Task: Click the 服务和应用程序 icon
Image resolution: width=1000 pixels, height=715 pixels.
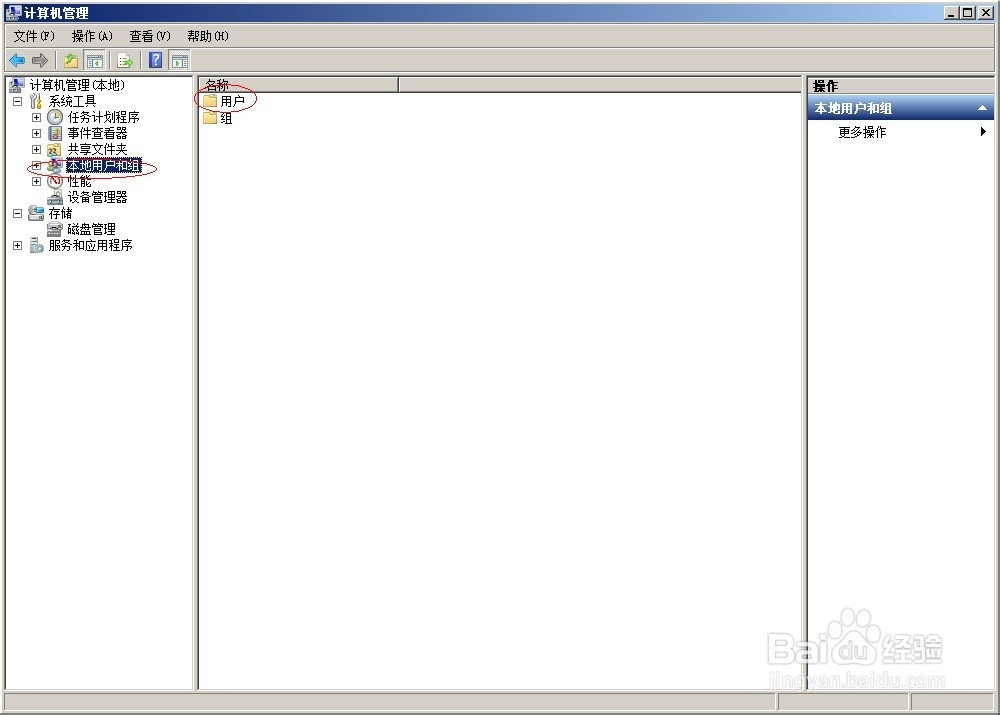Action: pyautogui.click(x=36, y=245)
